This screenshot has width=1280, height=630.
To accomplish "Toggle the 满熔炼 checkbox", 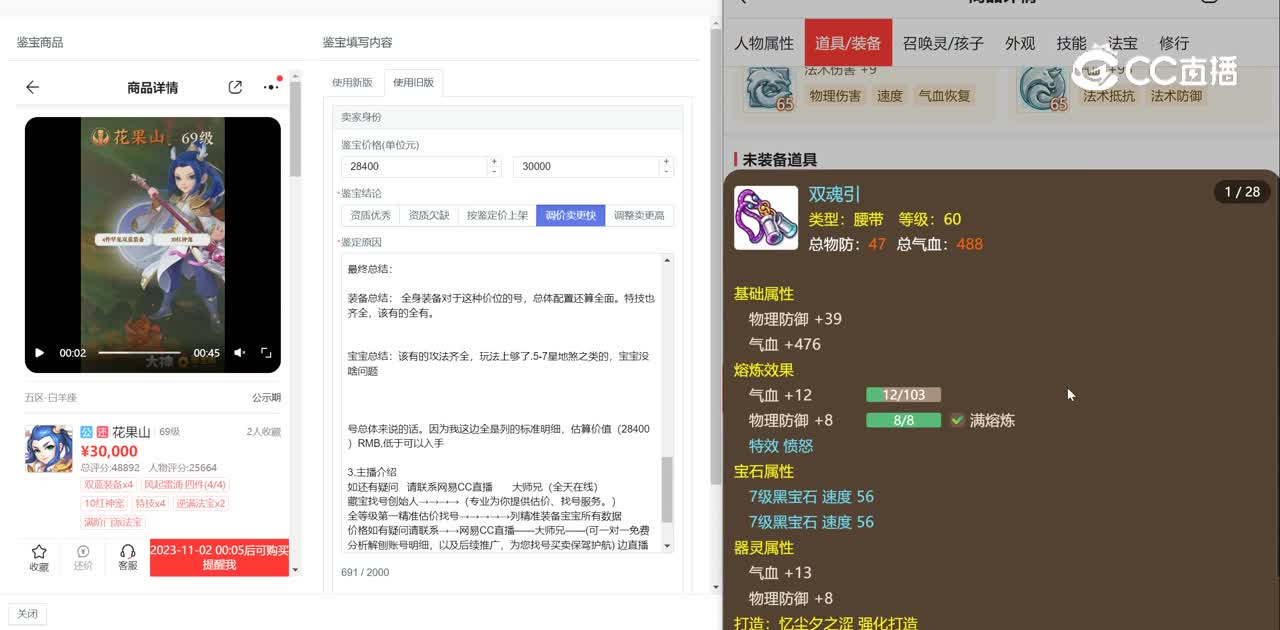I will 957,420.
